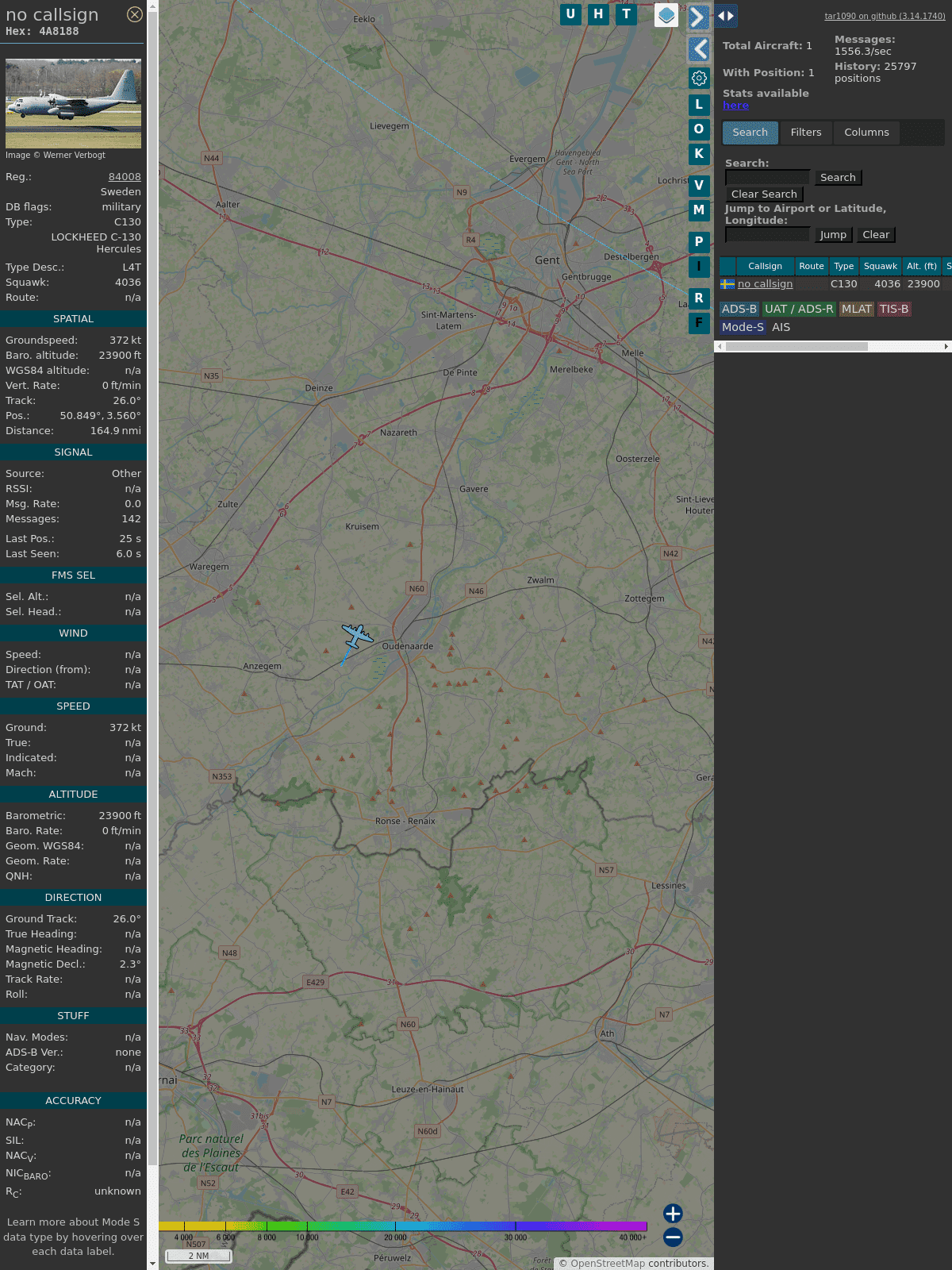Click the info panel scroll down arrow

pos(152,1264)
